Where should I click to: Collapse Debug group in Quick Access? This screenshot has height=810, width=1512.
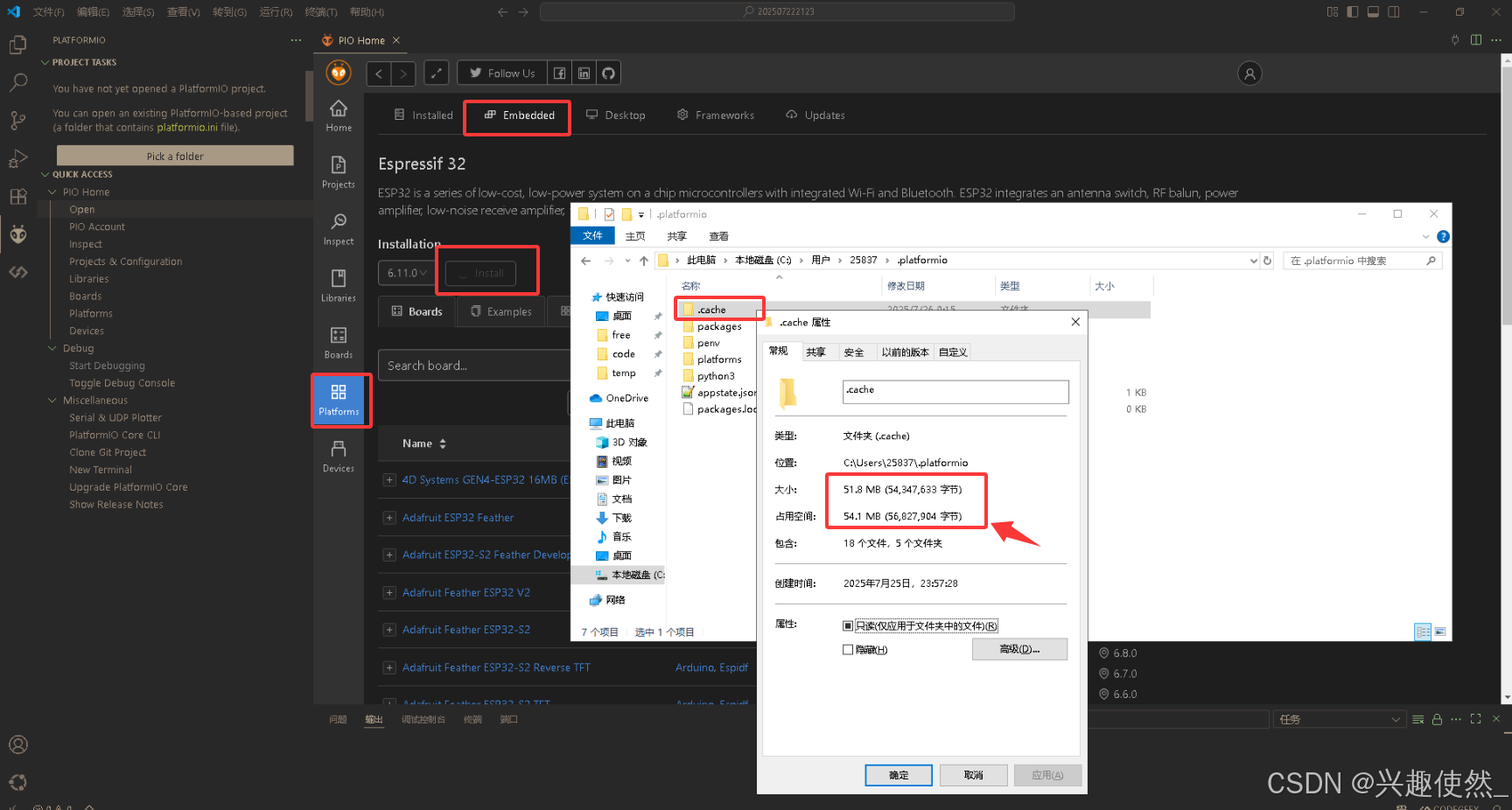52,348
